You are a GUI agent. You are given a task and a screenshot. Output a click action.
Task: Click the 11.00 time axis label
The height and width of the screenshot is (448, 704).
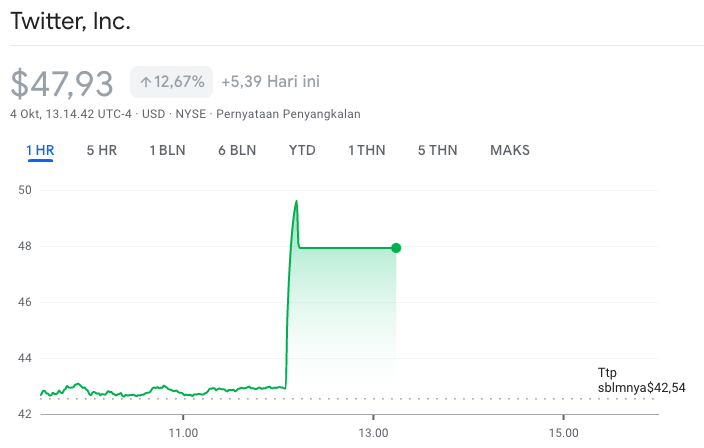(183, 432)
